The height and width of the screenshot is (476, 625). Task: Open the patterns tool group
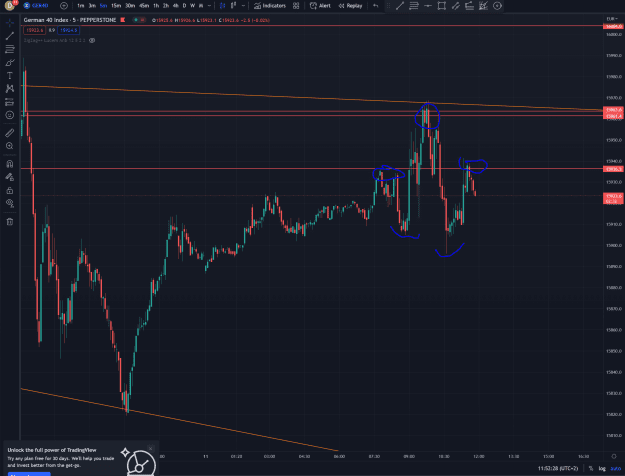click(x=10, y=89)
